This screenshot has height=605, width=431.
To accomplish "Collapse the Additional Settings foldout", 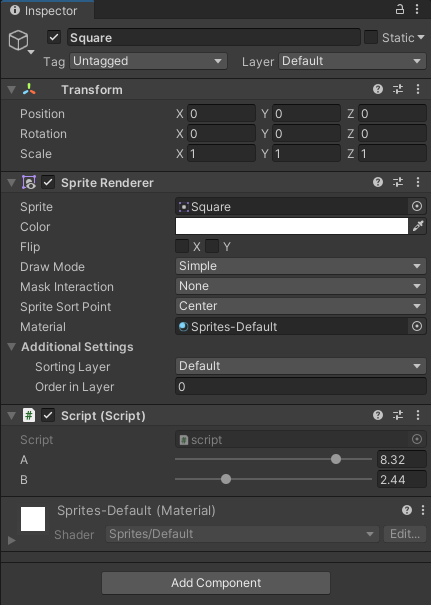I will (12, 347).
